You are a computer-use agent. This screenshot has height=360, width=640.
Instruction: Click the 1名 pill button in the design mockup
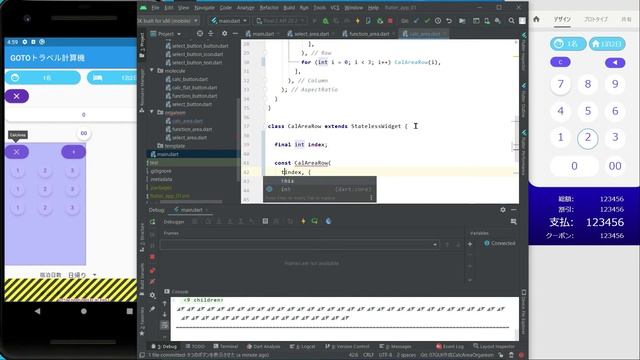(x=568, y=44)
